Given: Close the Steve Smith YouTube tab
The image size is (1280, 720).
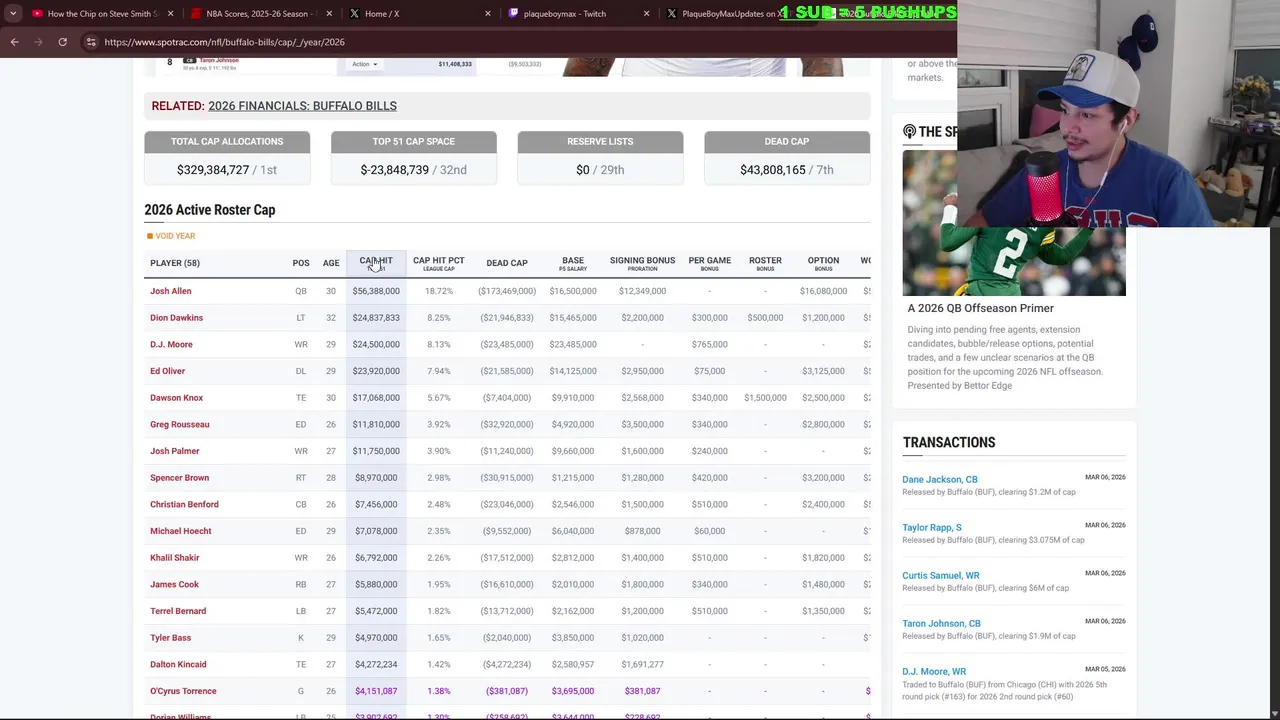Looking at the screenshot, I should click(x=170, y=14).
